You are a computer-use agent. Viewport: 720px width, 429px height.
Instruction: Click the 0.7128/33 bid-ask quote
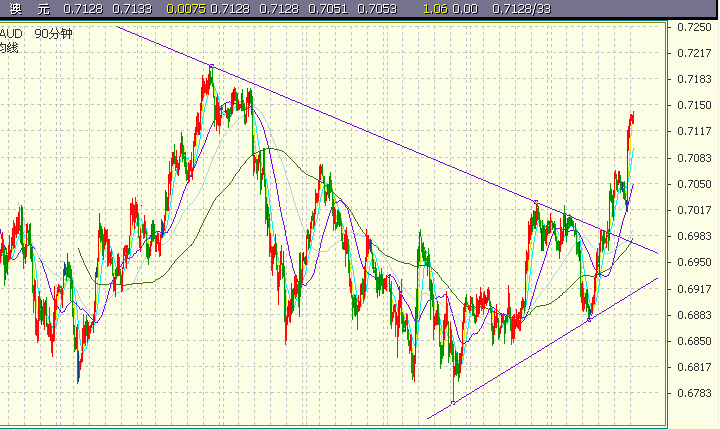pyautogui.click(x=521, y=9)
